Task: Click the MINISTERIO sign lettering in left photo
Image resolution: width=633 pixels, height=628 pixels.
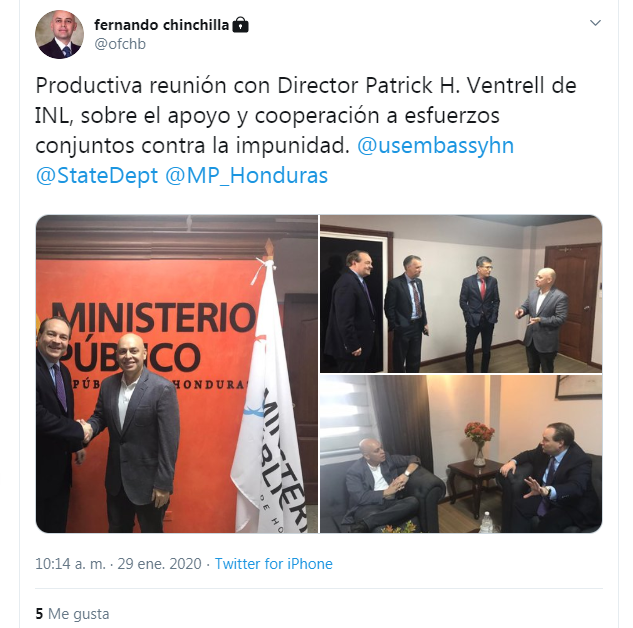Action: pos(153,318)
